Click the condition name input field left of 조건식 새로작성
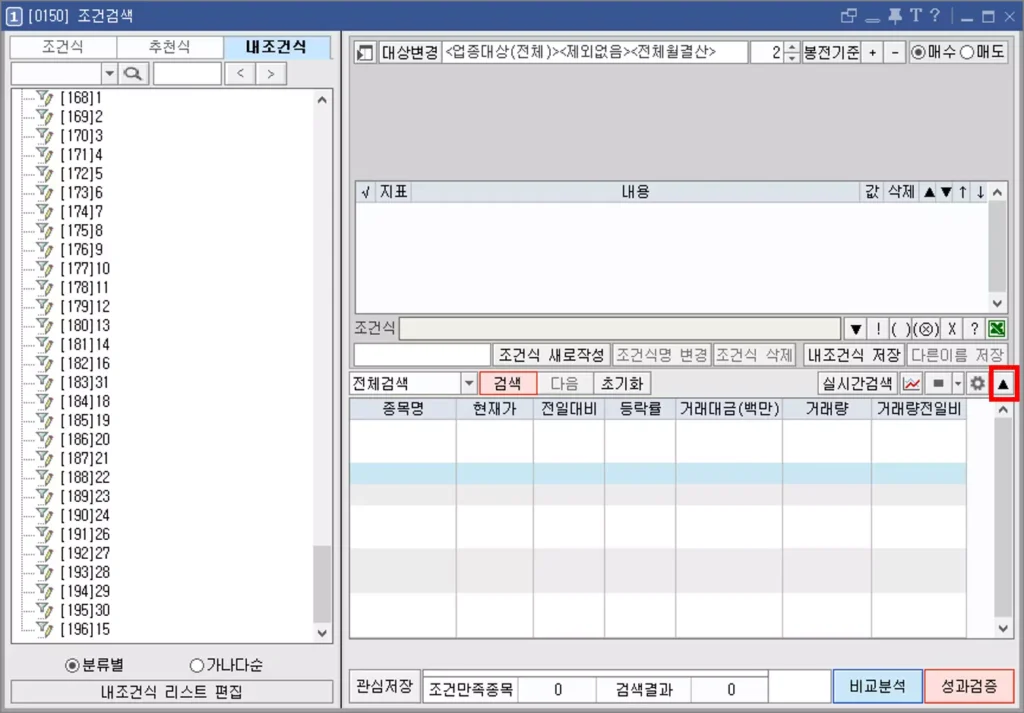 pos(422,355)
